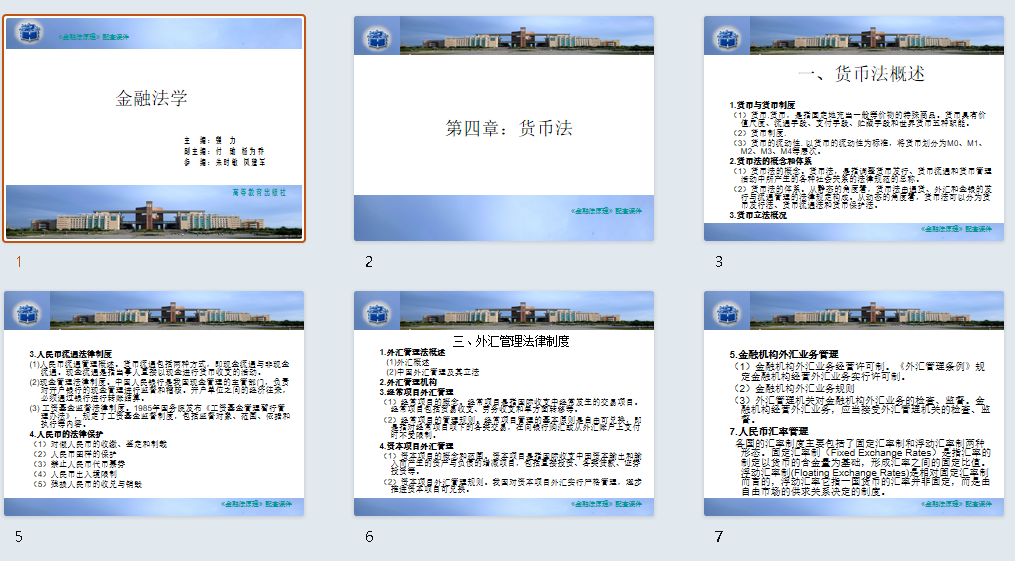The height and width of the screenshot is (561, 1015).
Task: Select slide 5 thumbnail about 人民币流通法律制度
Action: [154, 404]
